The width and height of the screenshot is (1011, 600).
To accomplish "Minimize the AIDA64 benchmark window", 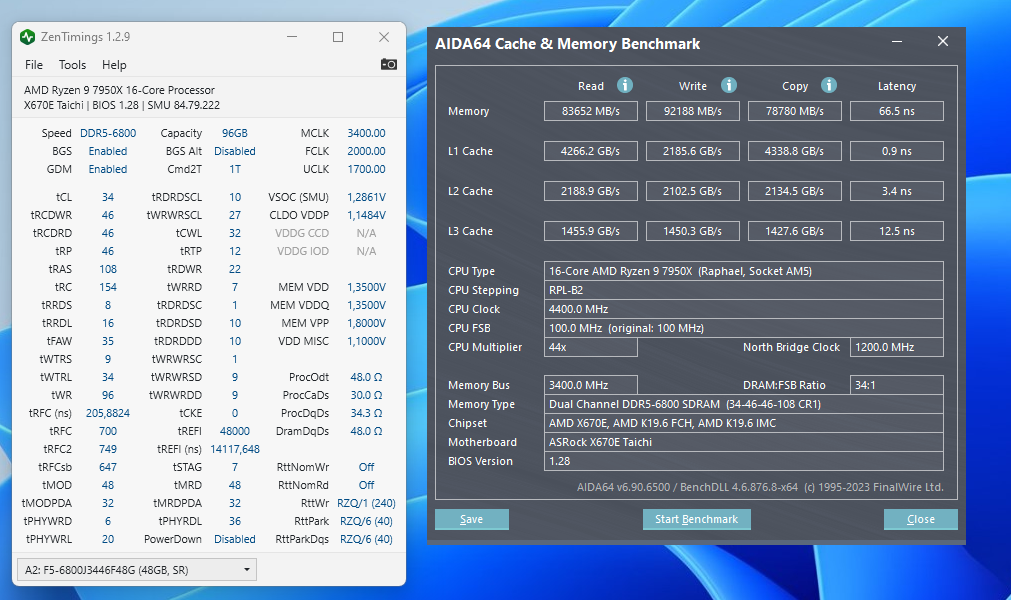I will pos(897,41).
